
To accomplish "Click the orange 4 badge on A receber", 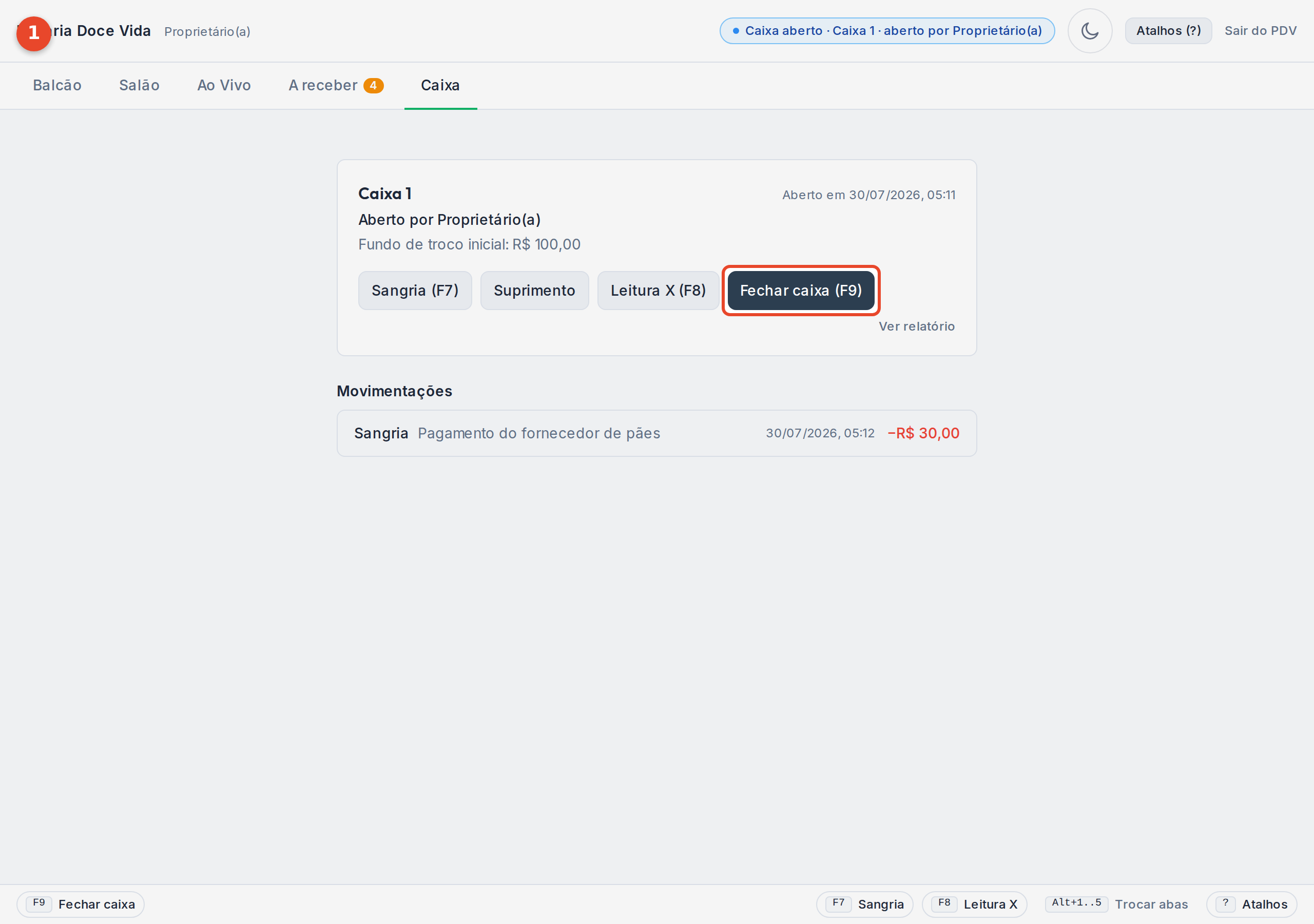I will [x=373, y=85].
